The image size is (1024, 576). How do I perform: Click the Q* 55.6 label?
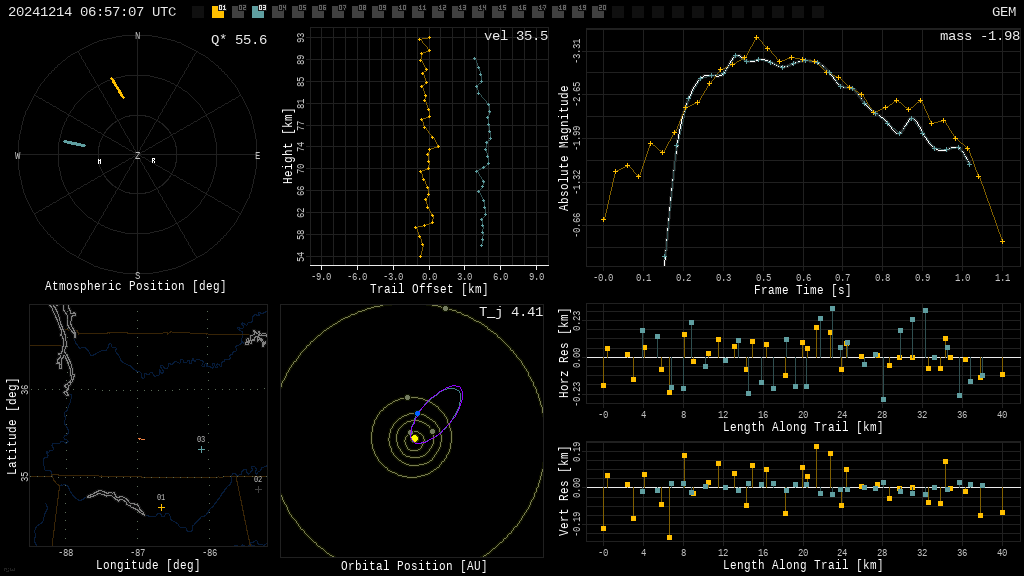point(238,40)
